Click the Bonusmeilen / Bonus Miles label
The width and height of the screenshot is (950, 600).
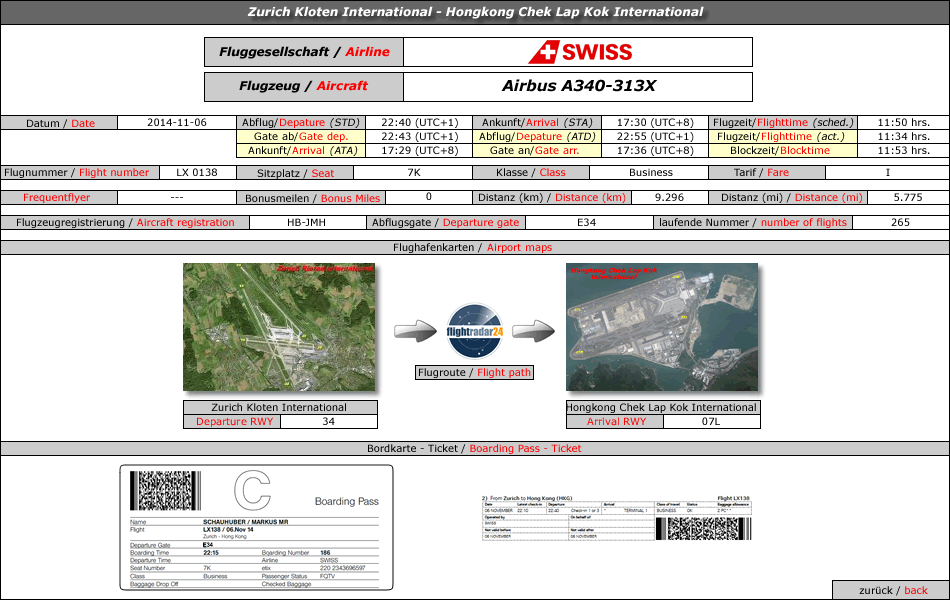312,198
